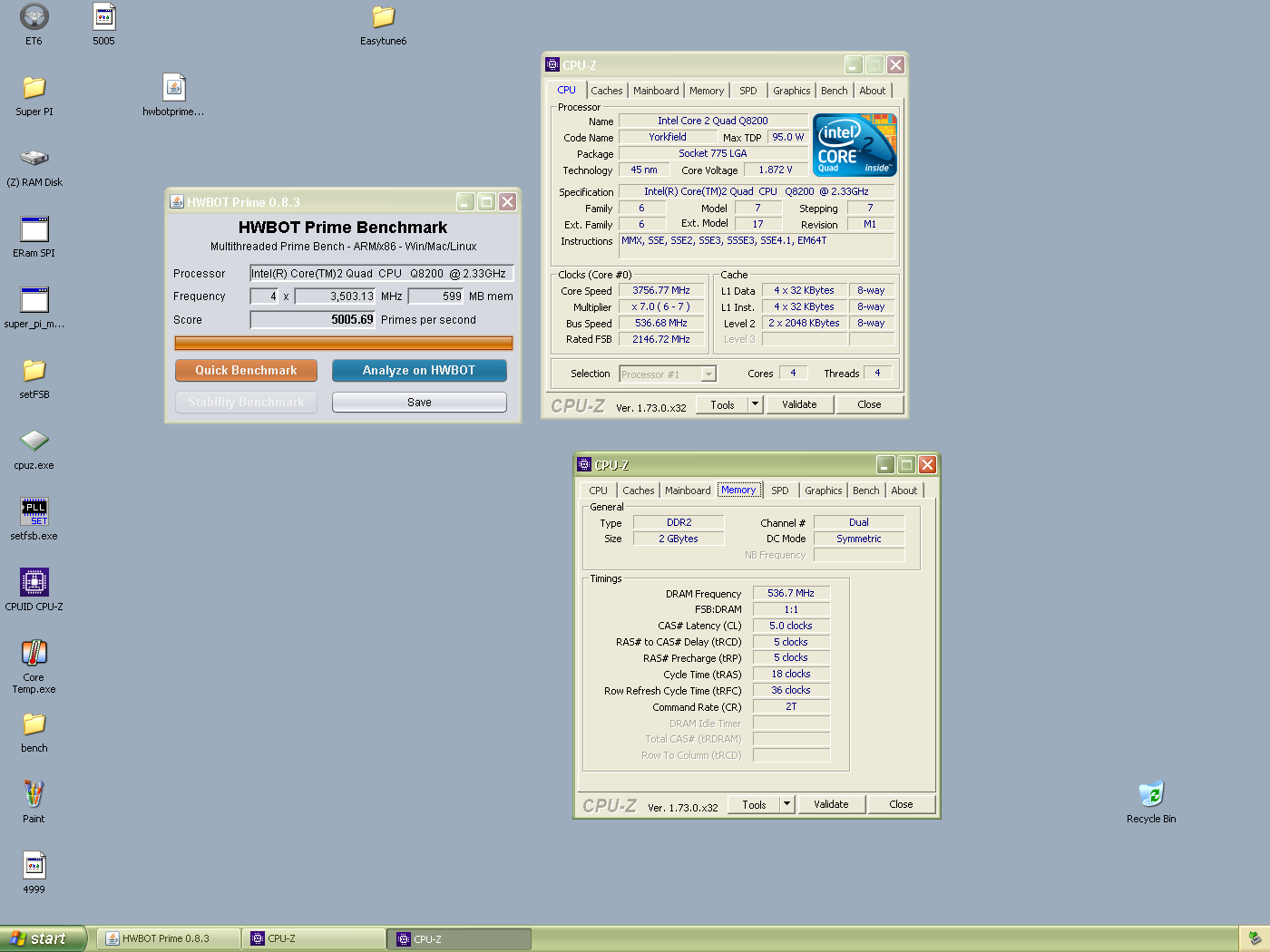This screenshot has width=1270, height=952.
Task: Click the 3,503.13 MHz frequency field
Action: click(336, 296)
